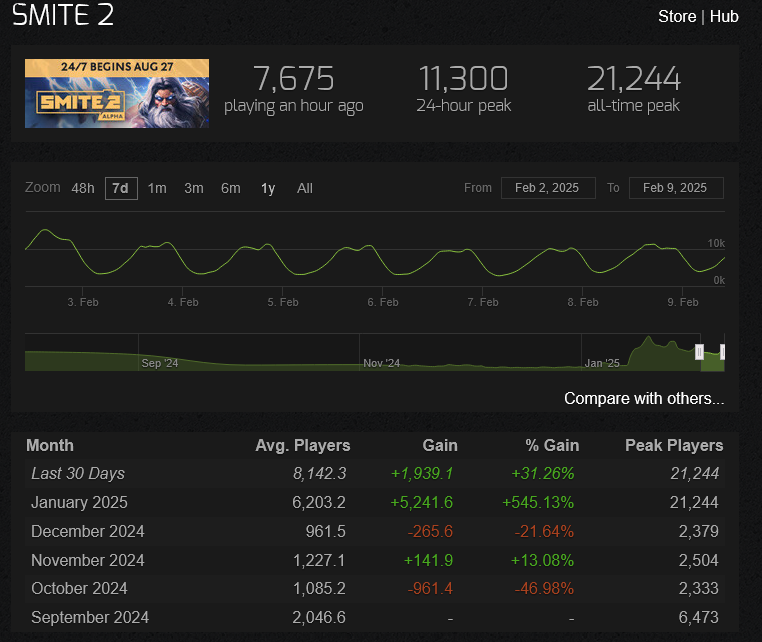Click the Jan '25 area in navigator
762x642 pixels.
click(x=602, y=363)
